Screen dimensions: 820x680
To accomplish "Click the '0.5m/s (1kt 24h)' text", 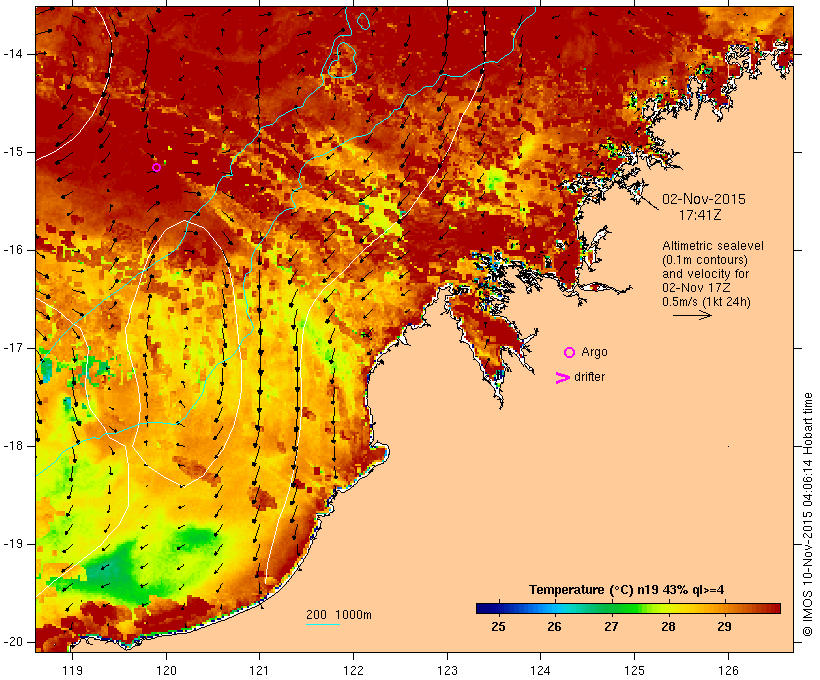I will coord(706,302).
